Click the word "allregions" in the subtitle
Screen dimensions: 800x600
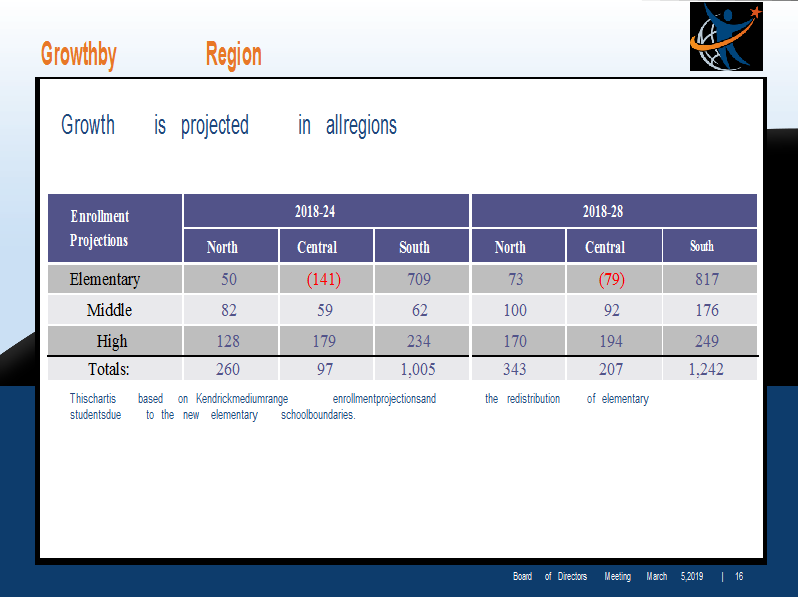click(x=361, y=126)
